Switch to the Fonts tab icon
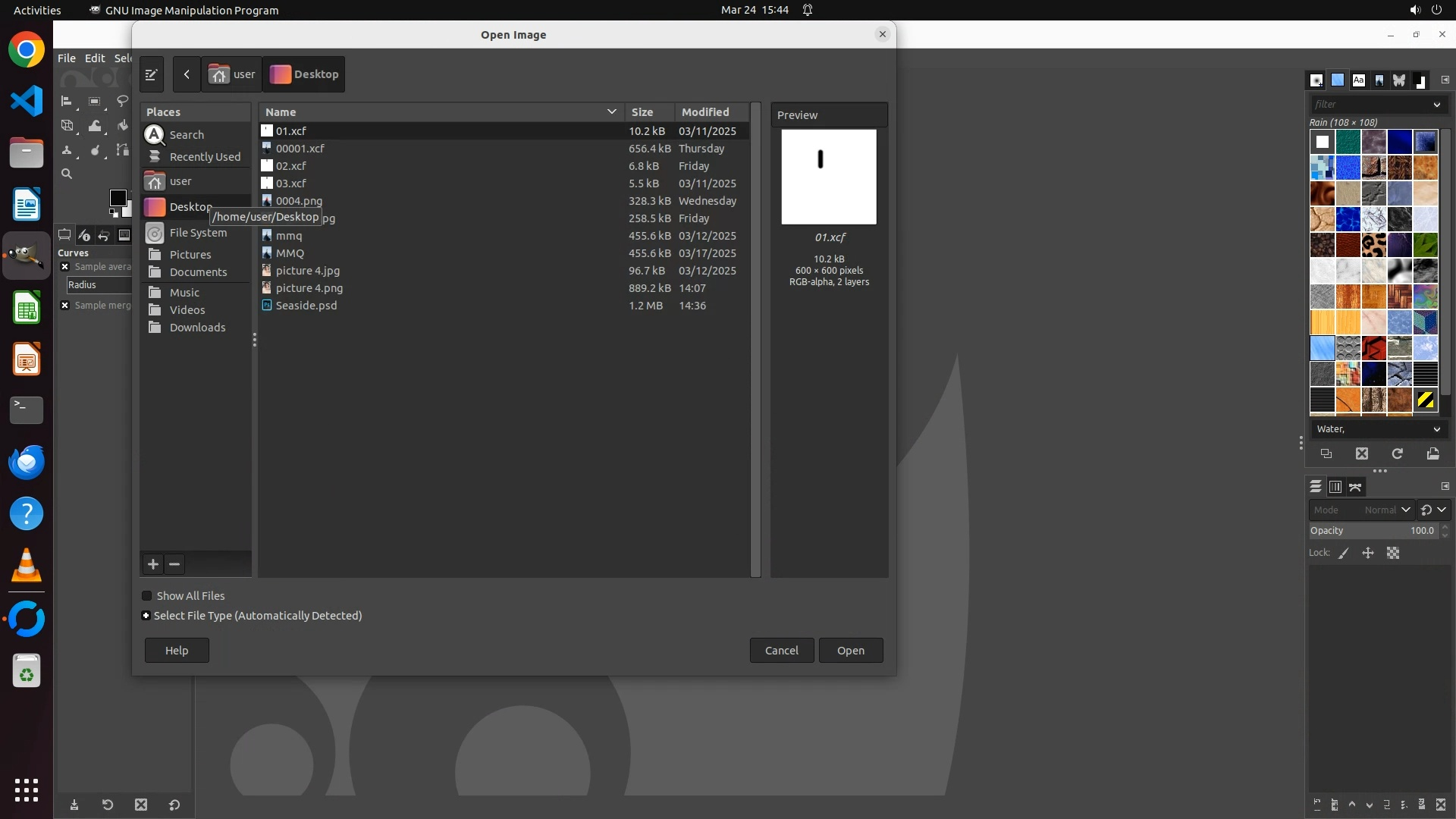1456x819 pixels. click(1358, 80)
